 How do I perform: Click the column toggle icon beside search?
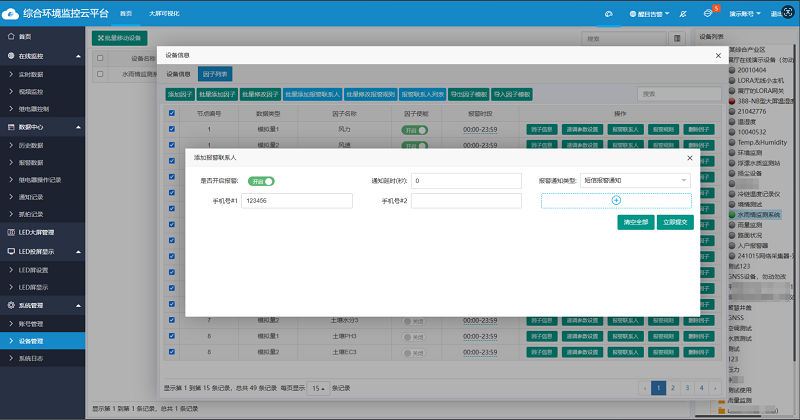(x=679, y=38)
